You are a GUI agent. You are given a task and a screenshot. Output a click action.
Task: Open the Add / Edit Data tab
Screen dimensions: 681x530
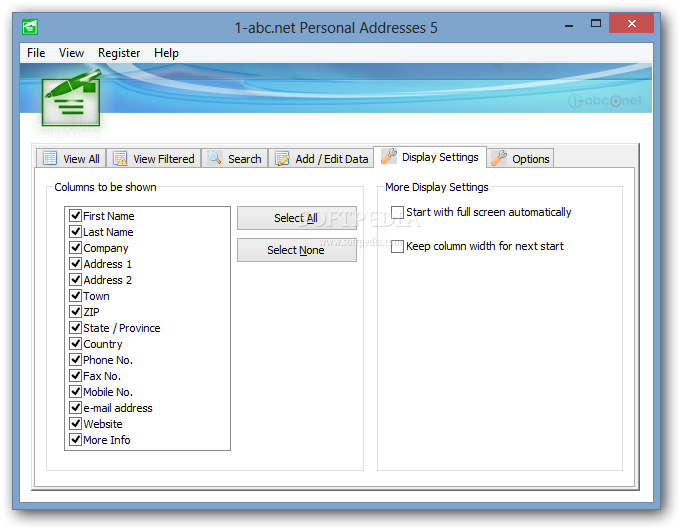coord(321,159)
